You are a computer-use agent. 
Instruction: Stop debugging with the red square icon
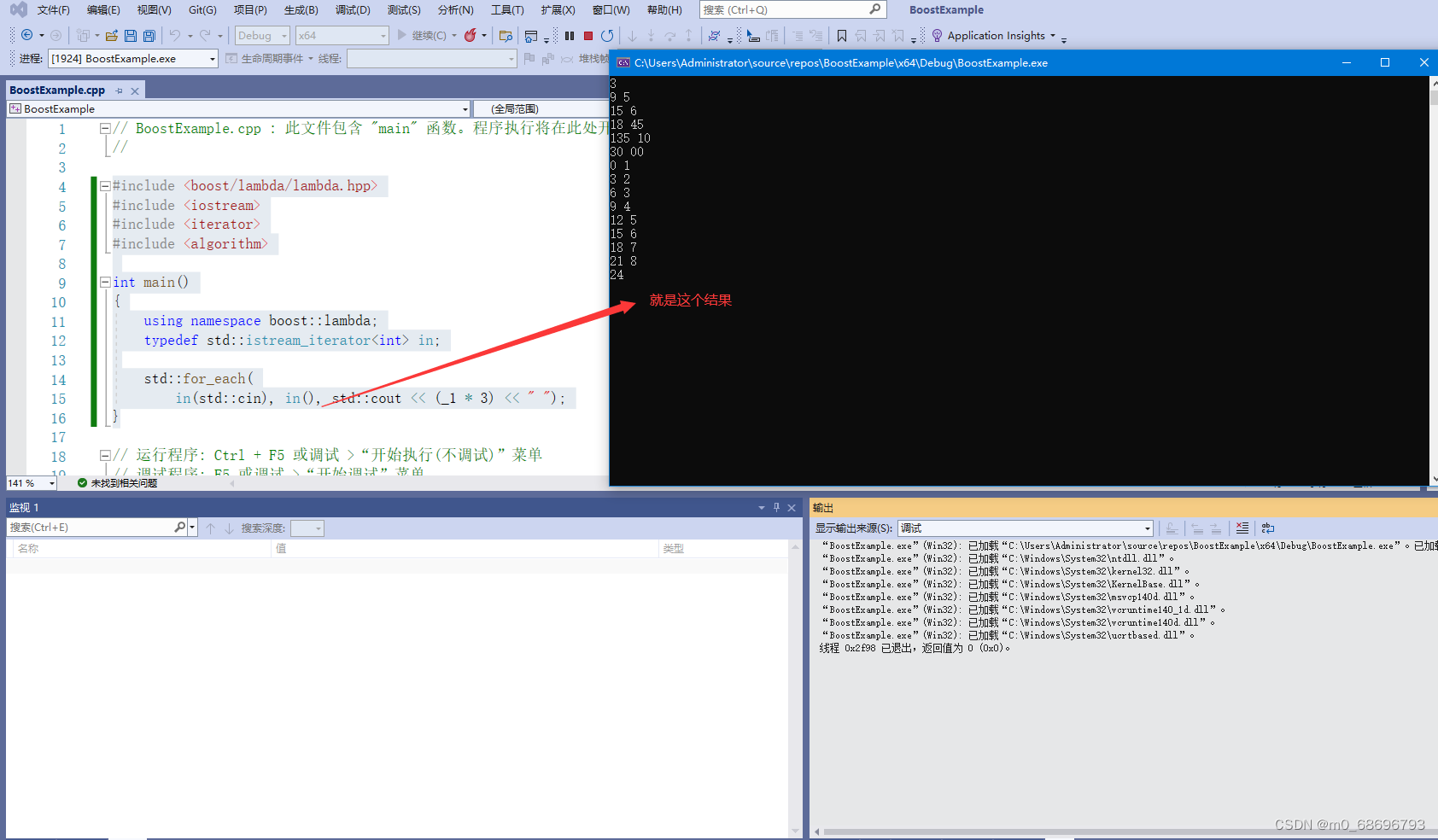coord(587,36)
